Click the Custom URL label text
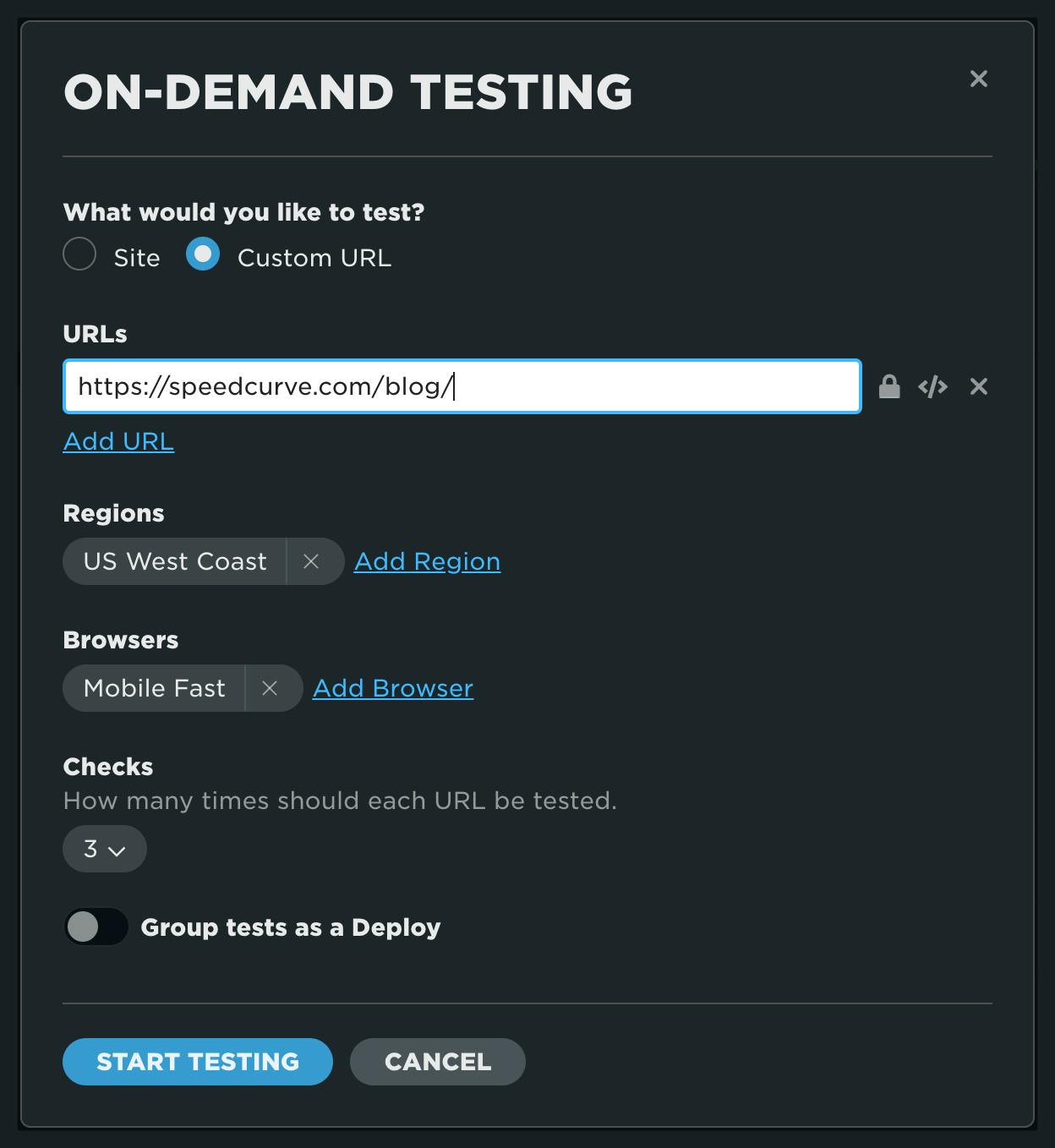The image size is (1055, 1148). [314, 258]
